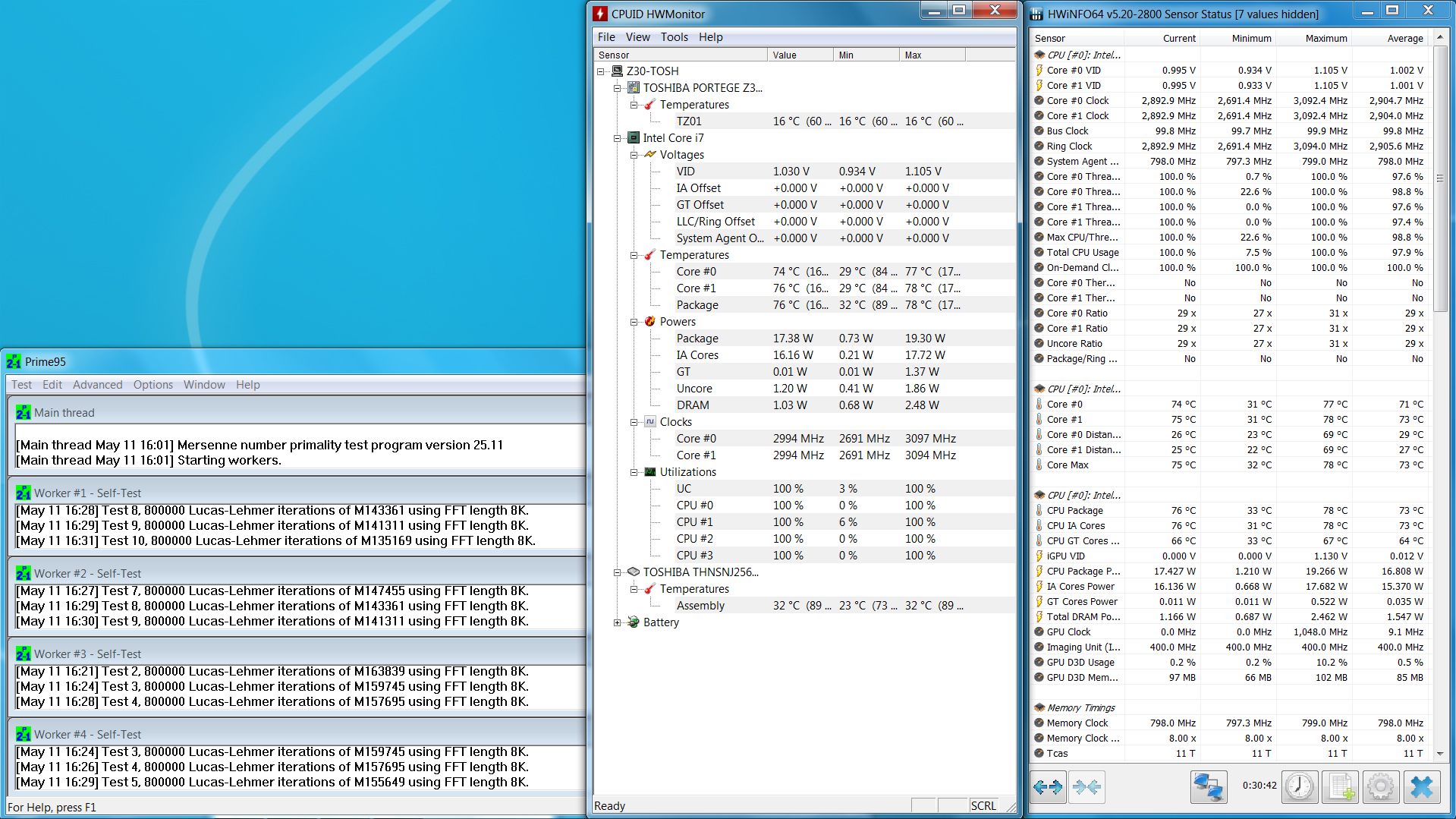Click the Average column header in HWiNFO

pyautogui.click(x=1391, y=38)
